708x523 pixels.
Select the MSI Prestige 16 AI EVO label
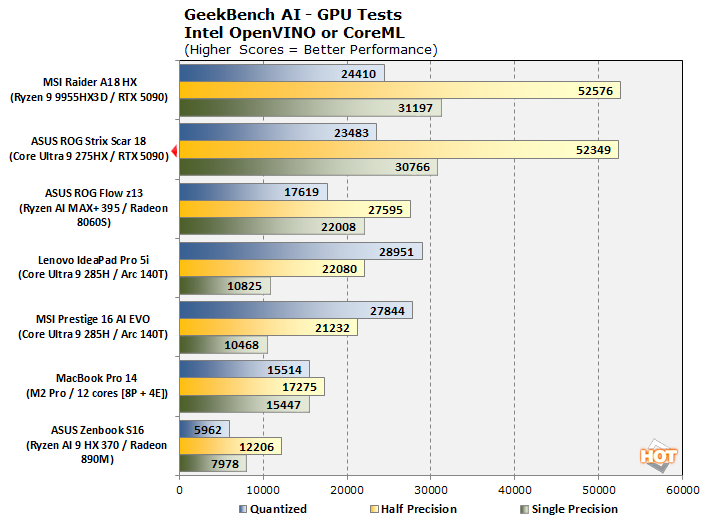(93, 326)
